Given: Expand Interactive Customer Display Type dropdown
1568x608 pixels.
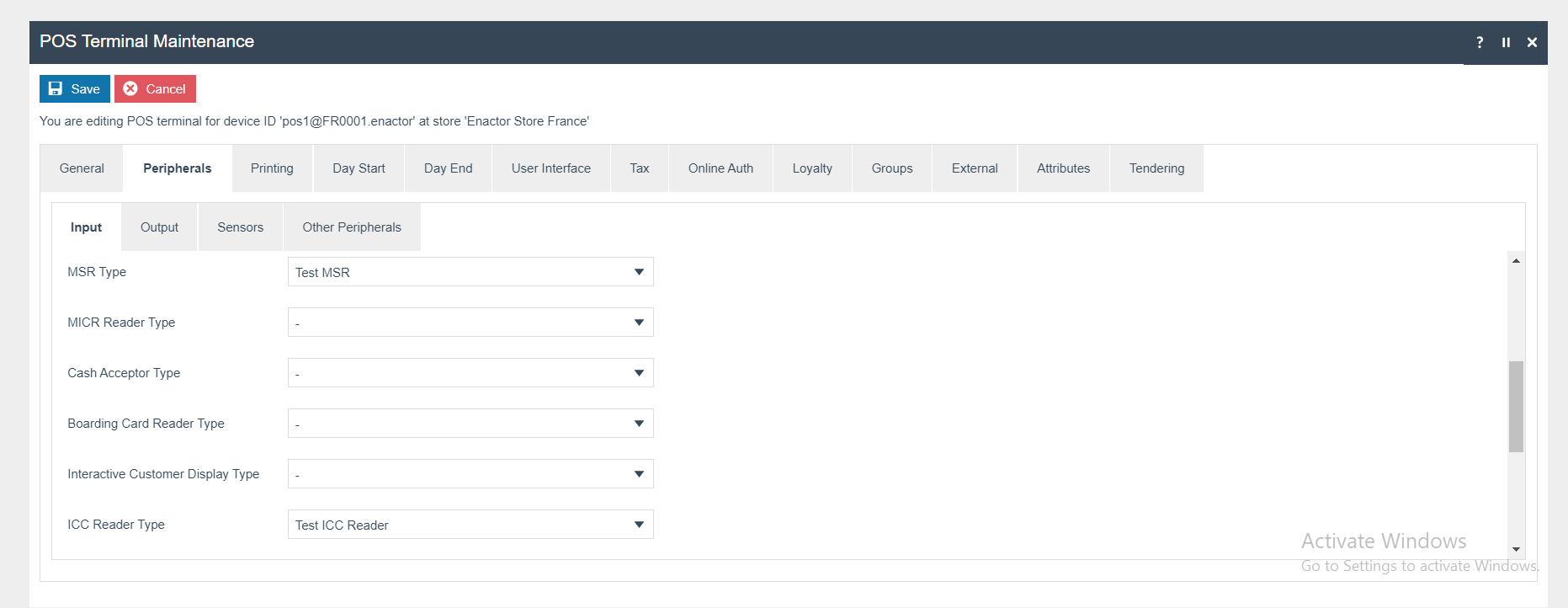Looking at the screenshot, I should pyautogui.click(x=470, y=474).
